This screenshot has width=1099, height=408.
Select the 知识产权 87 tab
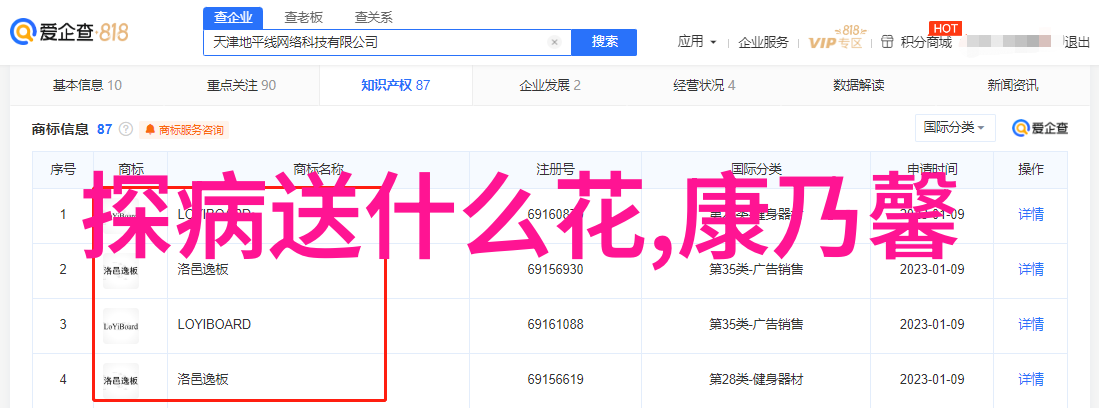click(395, 86)
